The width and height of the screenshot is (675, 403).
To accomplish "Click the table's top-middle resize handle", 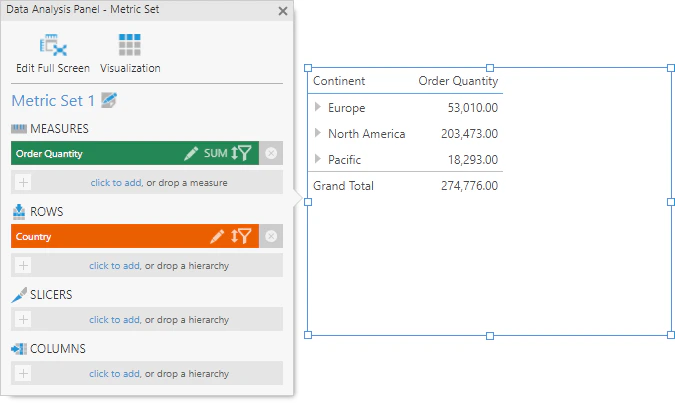I will (x=490, y=68).
